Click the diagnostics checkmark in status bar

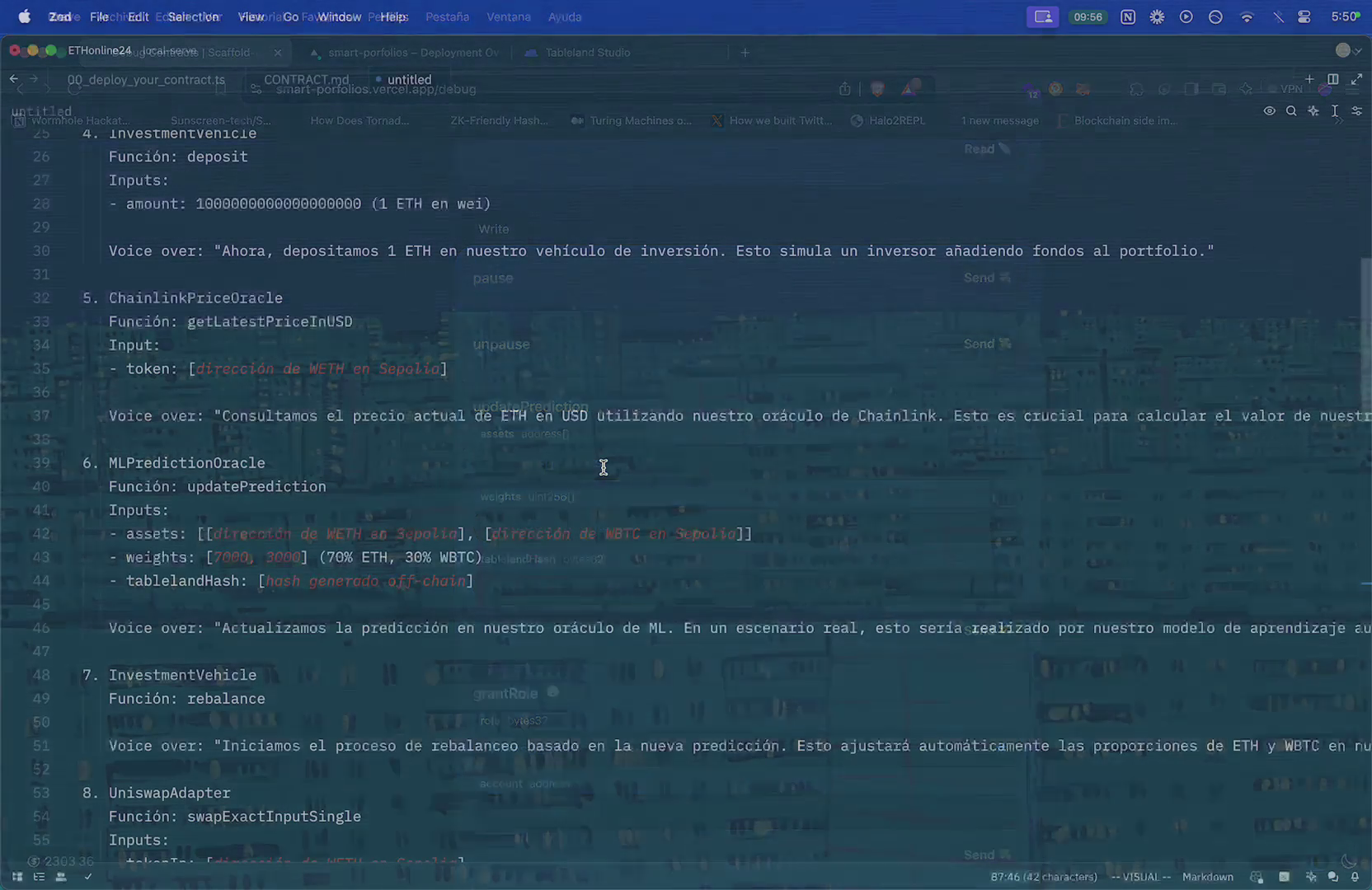click(x=87, y=877)
